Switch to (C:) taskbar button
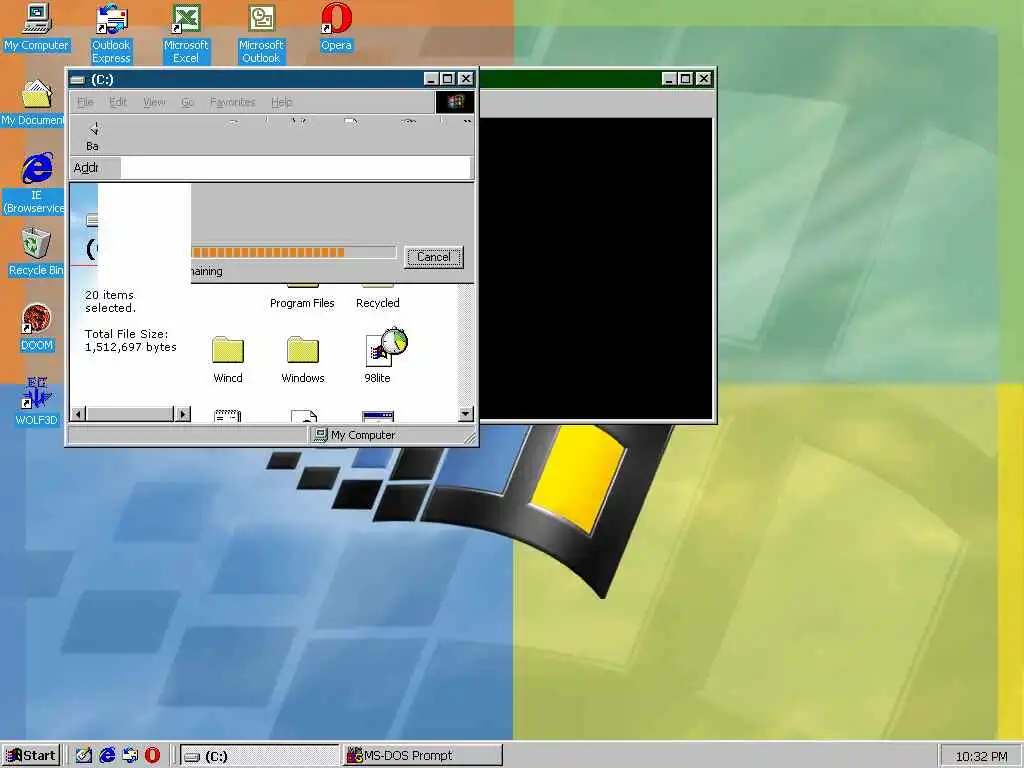The height and width of the screenshot is (768, 1024). click(259, 756)
